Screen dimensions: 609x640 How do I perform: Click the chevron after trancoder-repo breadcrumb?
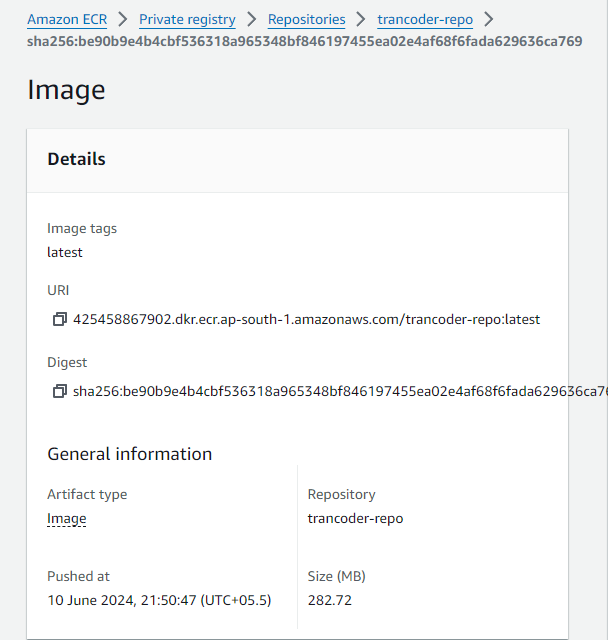coord(489,19)
